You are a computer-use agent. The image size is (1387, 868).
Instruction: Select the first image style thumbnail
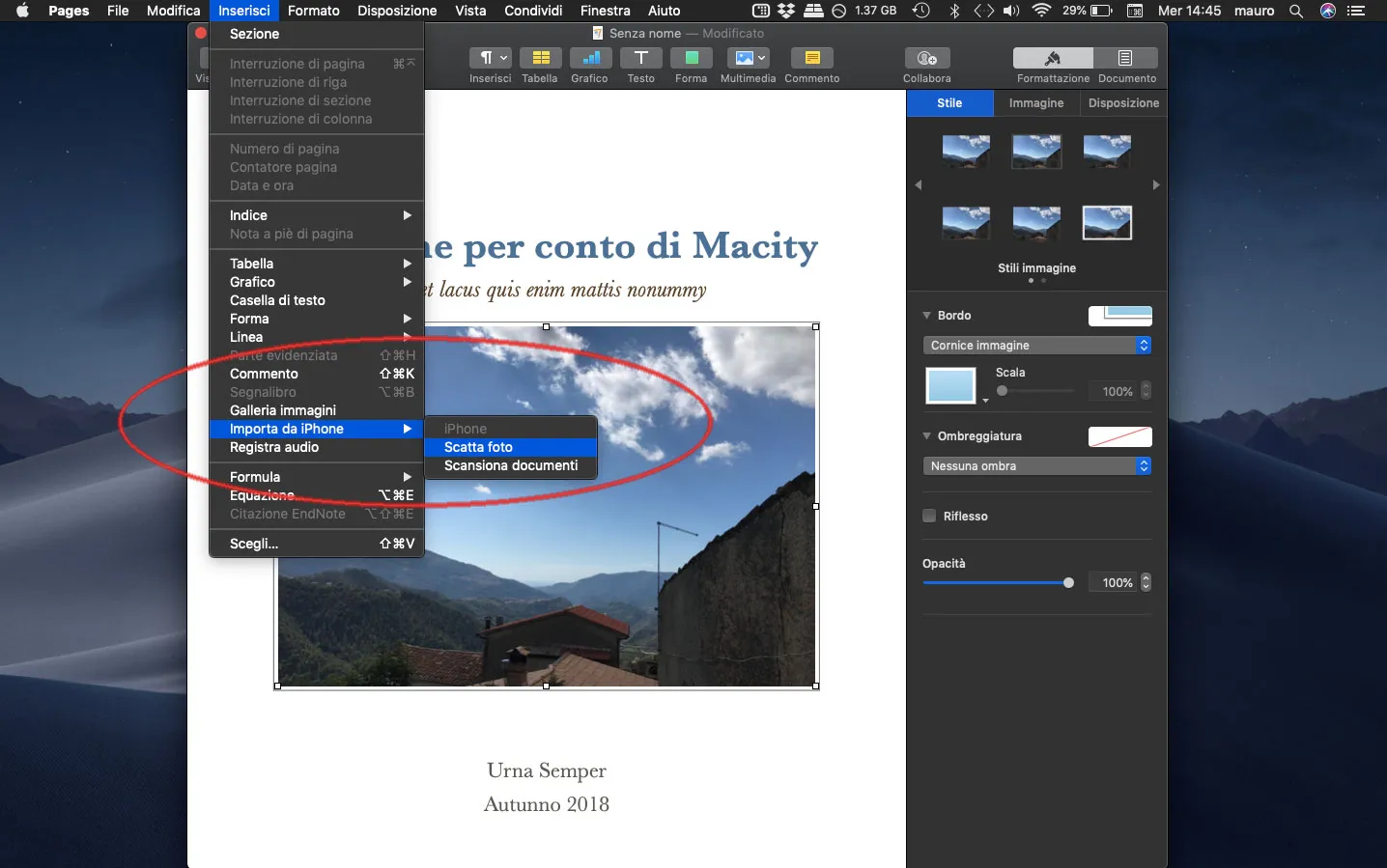tap(966, 152)
